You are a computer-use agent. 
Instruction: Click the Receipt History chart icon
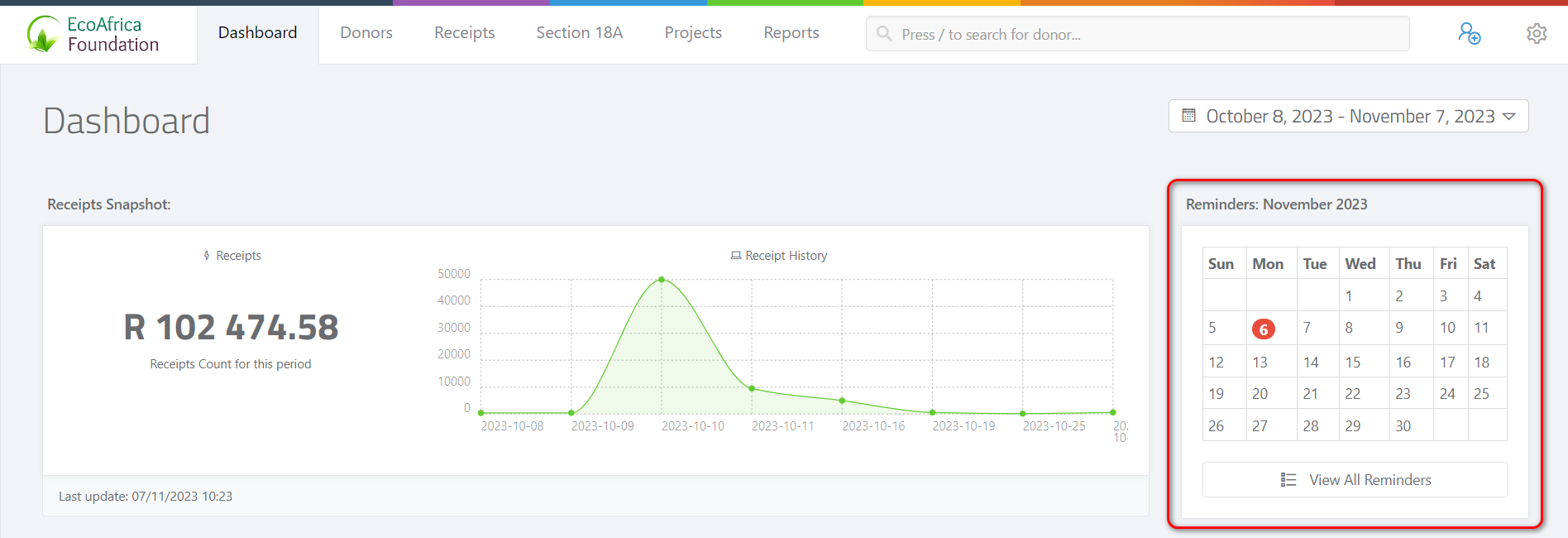735,256
